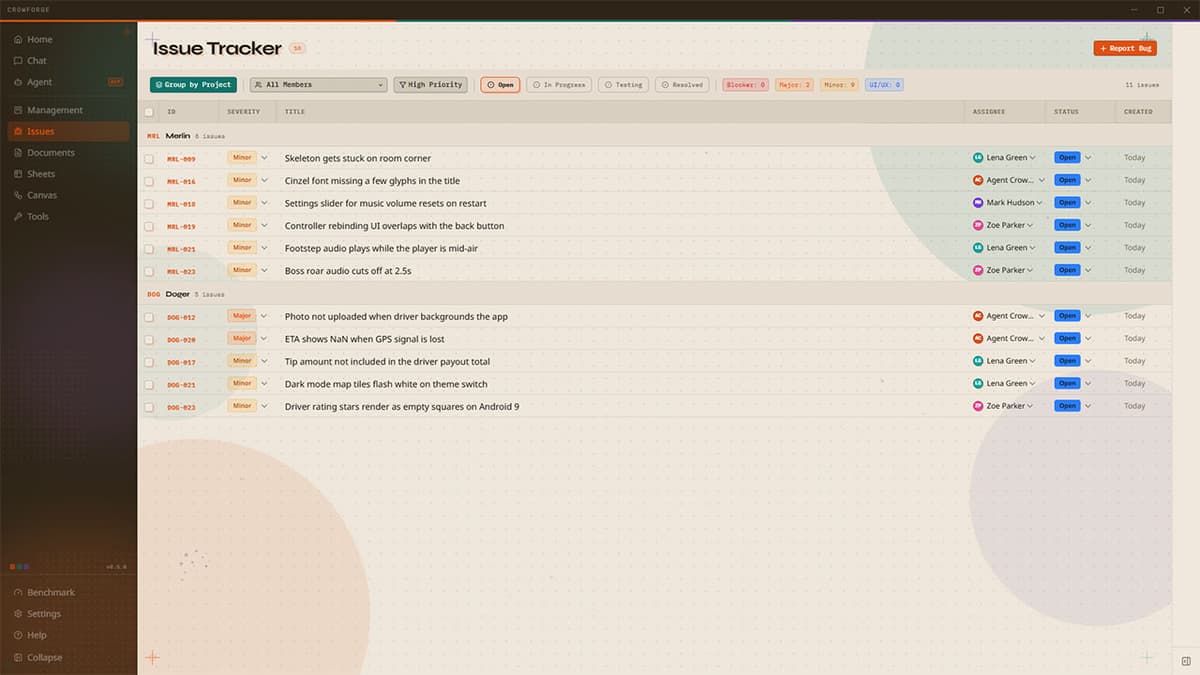
Task: Open the Benchmark page
Action: pos(68,592)
